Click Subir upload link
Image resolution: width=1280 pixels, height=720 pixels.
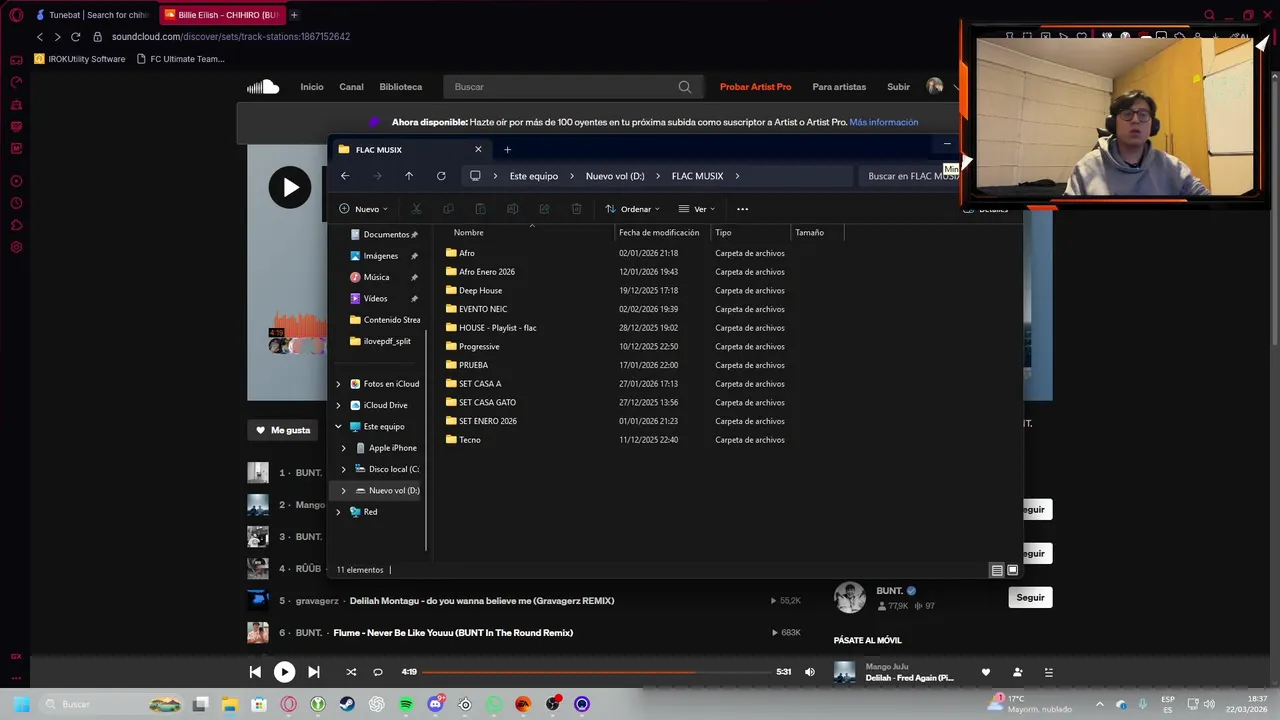click(898, 87)
